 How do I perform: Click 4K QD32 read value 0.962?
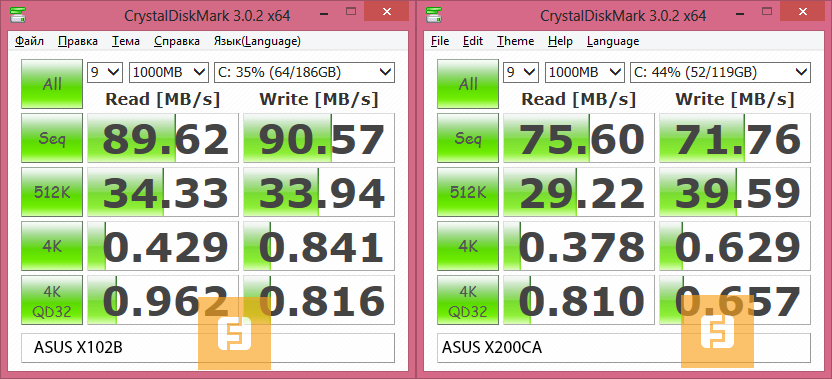(163, 300)
